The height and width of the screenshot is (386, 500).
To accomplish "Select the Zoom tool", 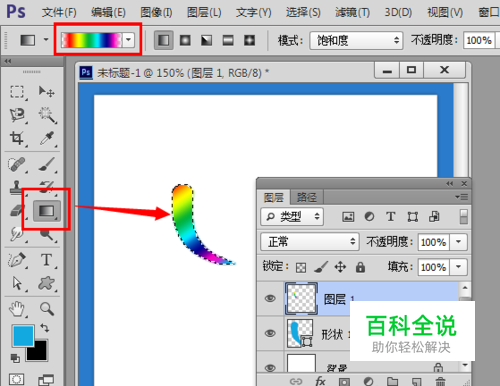I will (x=47, y=309).
